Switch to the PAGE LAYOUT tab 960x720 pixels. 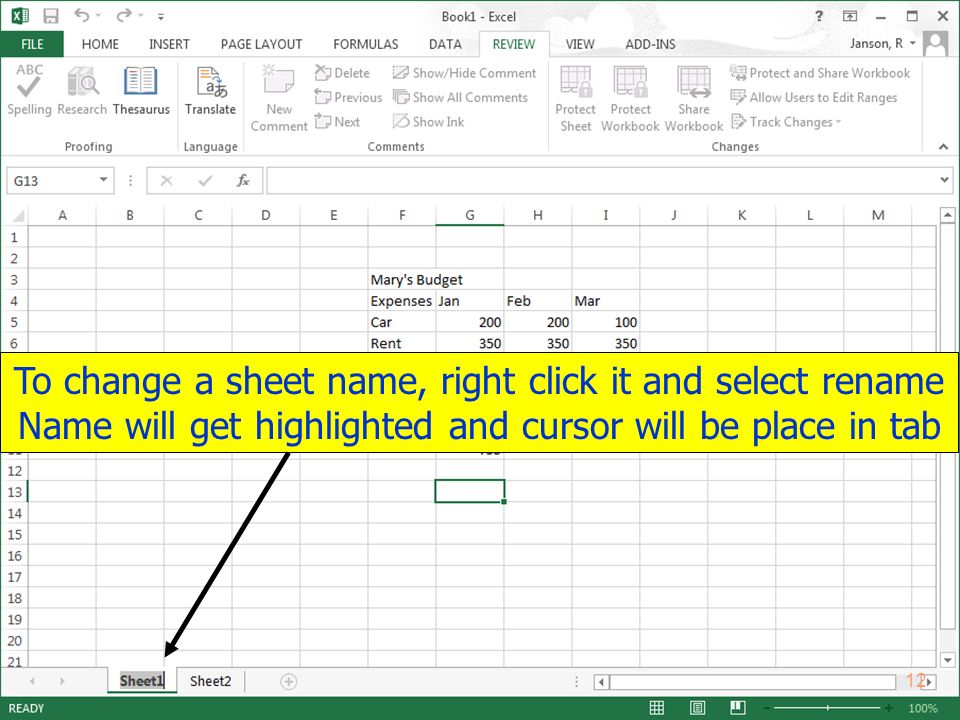click(261, 44)
